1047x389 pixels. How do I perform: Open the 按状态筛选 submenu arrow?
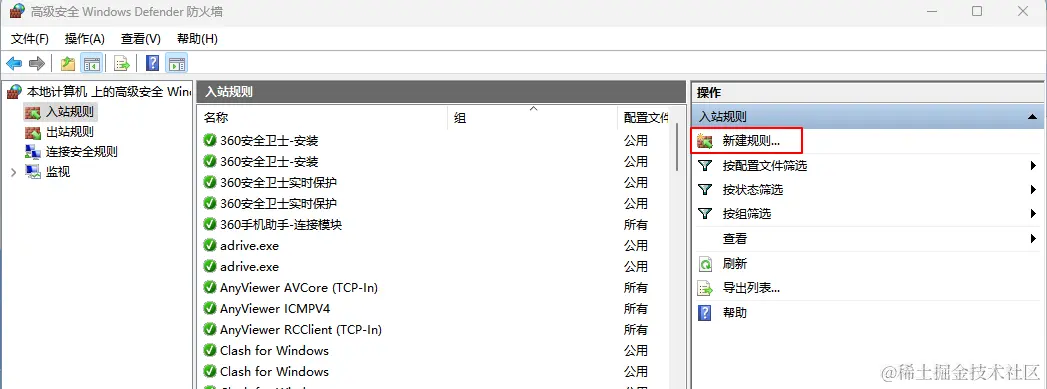coord(1034,189)
